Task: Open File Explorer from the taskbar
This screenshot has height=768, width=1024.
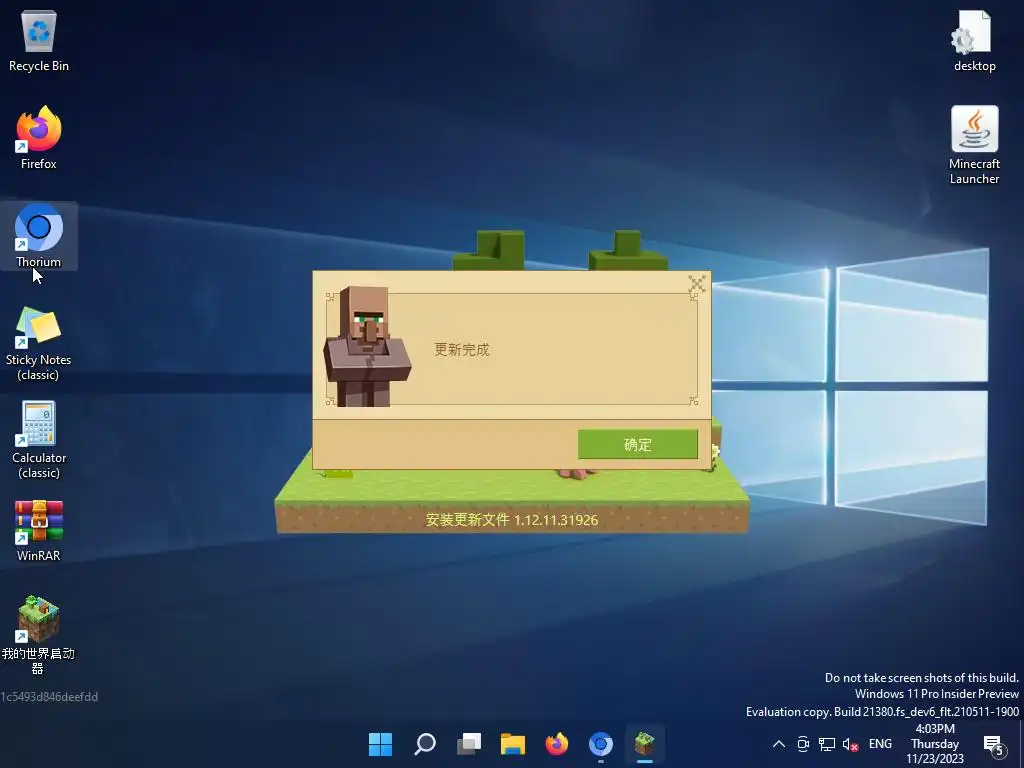Action: tap(513, 744)
